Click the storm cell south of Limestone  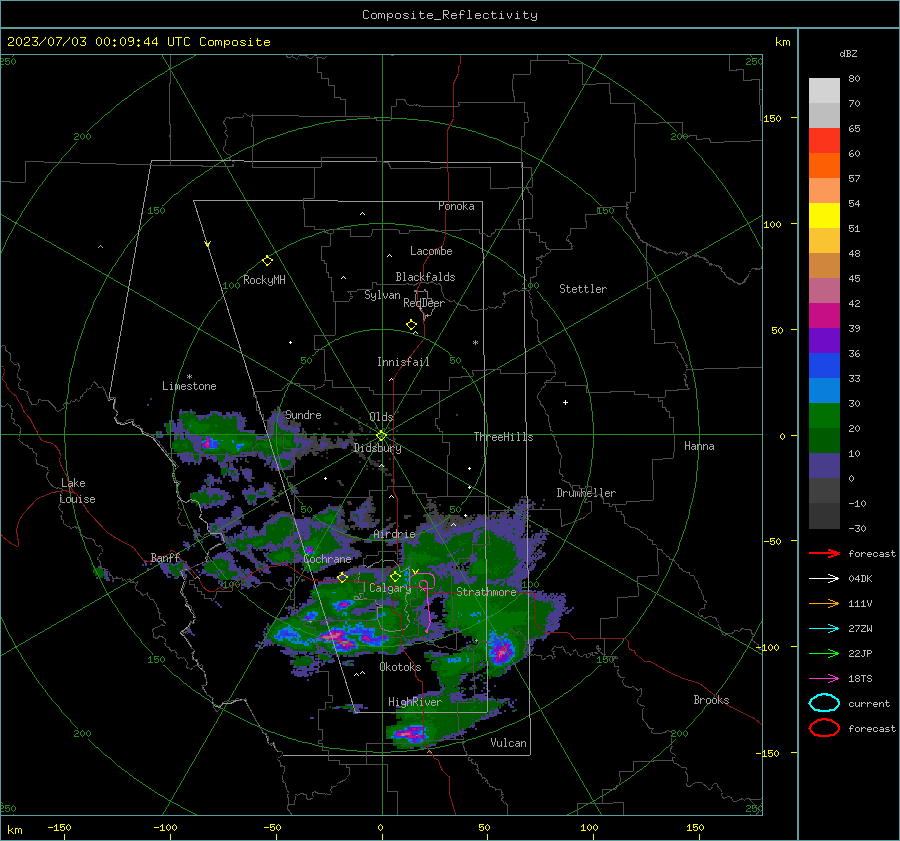click(210, 443)
